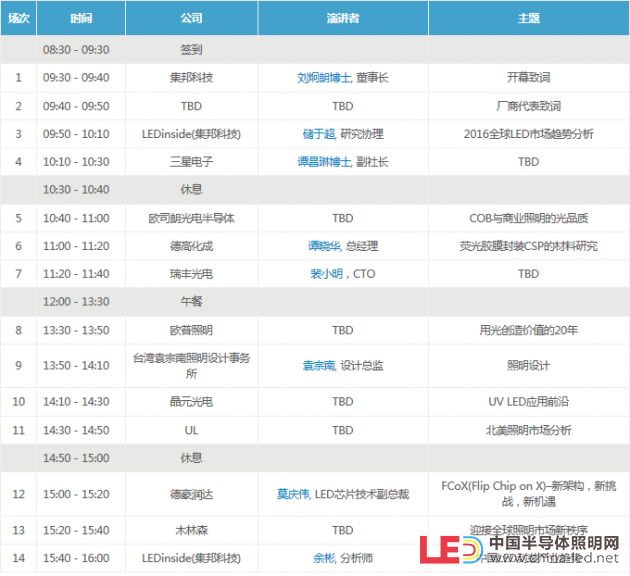Image resolution: width=630 pixels, height=576 pixels.
Task: Select topic 北美照明市场分析
Action: 529,430
